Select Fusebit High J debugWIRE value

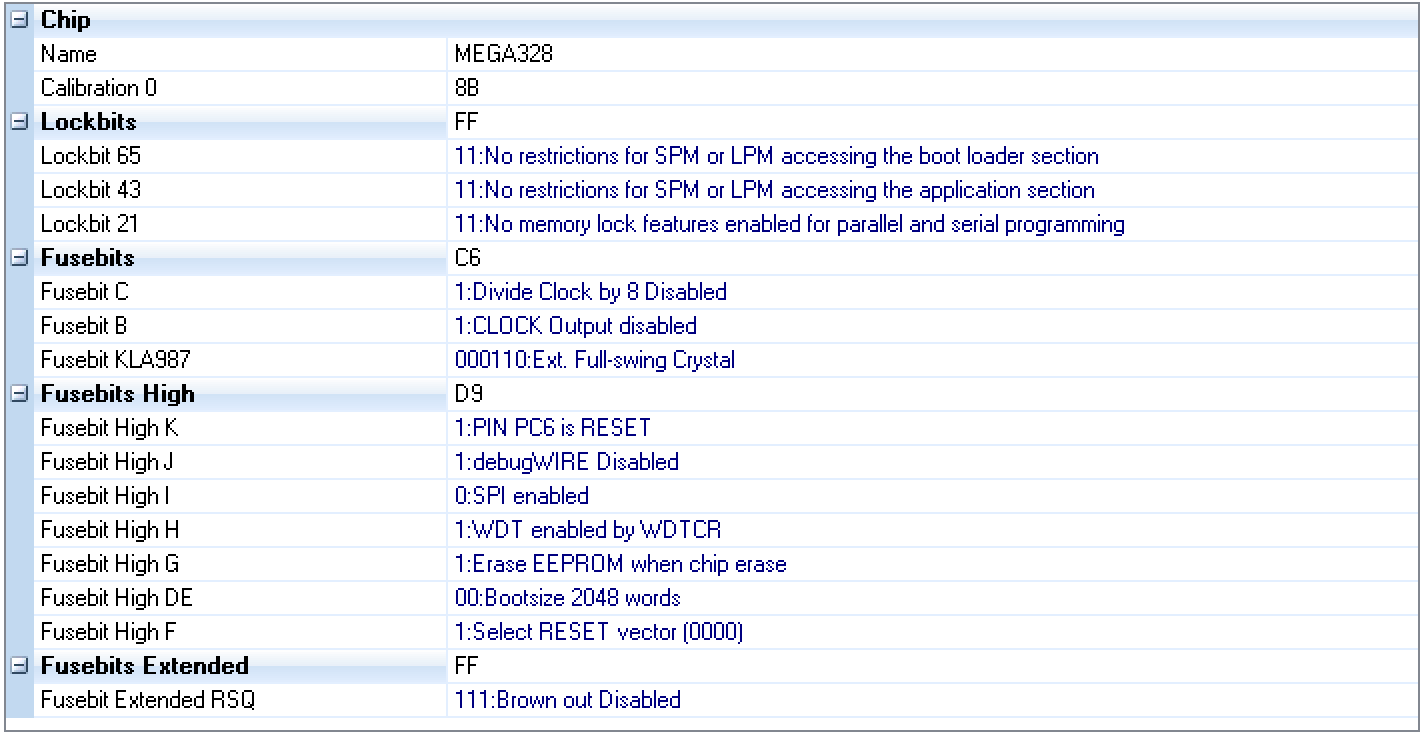pos(566,463)
